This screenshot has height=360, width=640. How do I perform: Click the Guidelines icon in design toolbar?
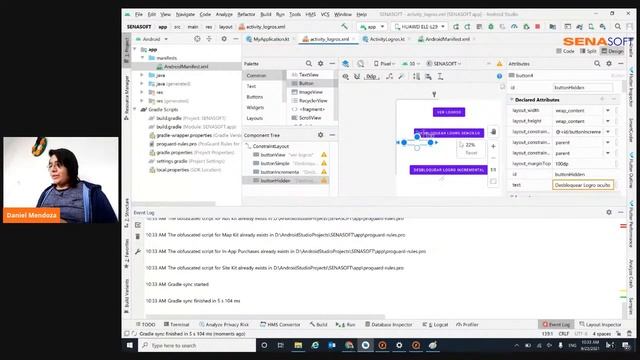[440, 76]
